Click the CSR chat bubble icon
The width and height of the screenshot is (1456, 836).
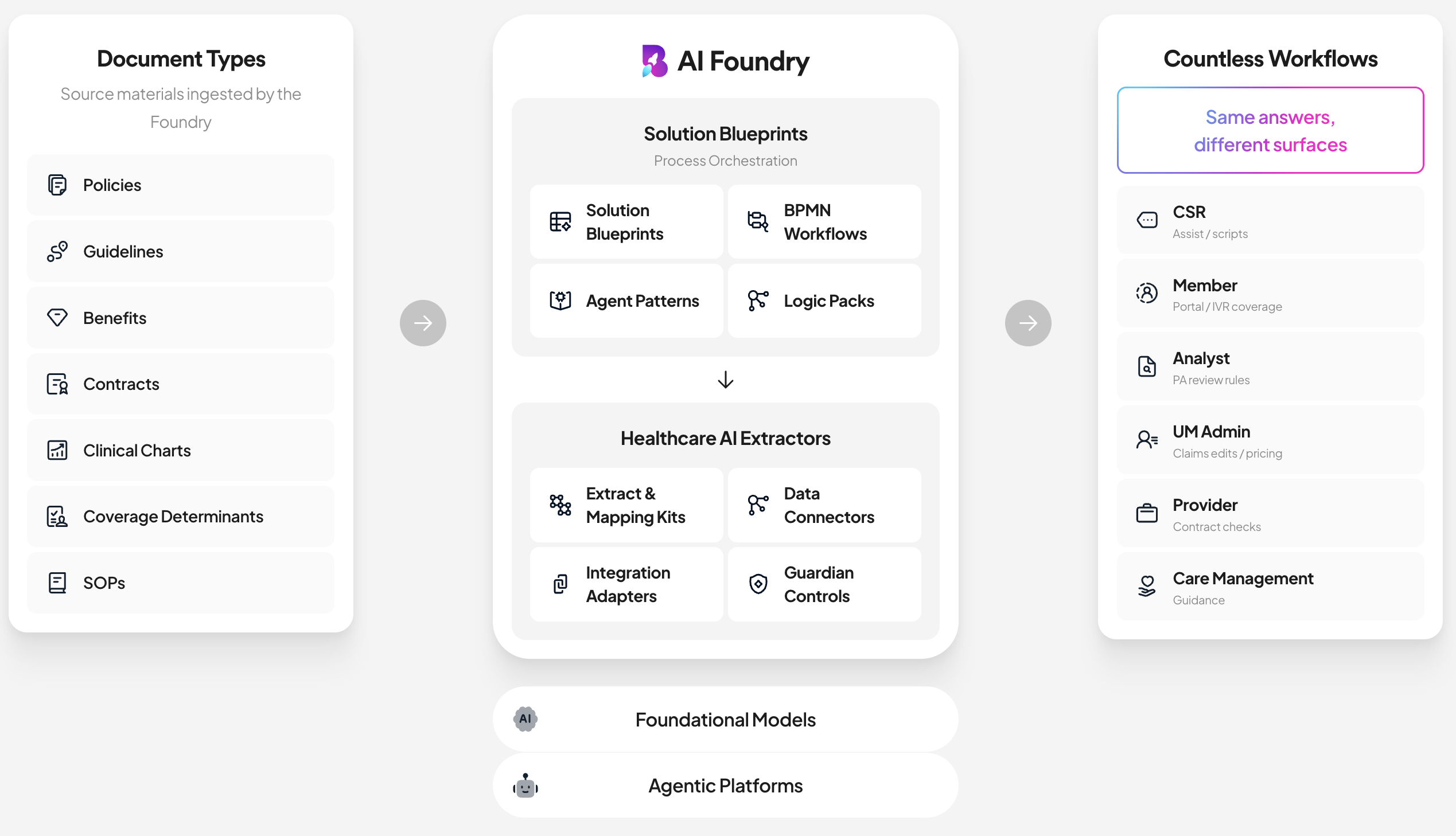[1146, 220]
